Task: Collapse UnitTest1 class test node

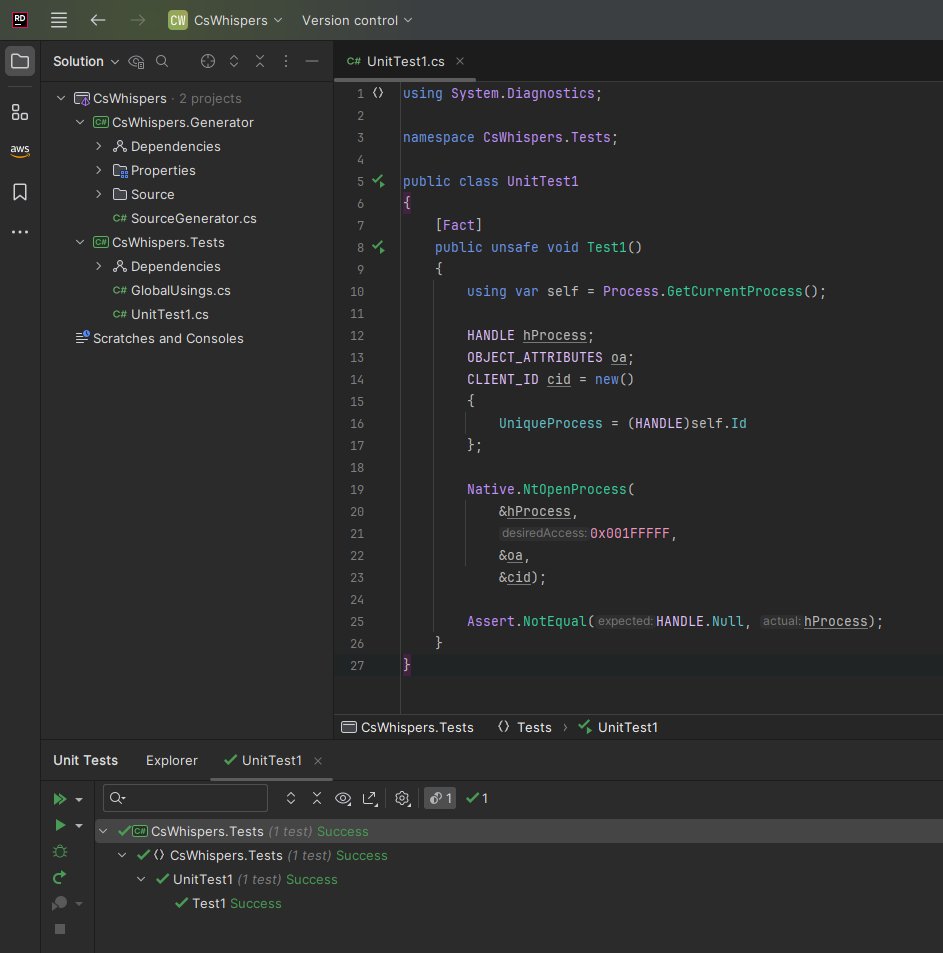Action: (141, 879)
